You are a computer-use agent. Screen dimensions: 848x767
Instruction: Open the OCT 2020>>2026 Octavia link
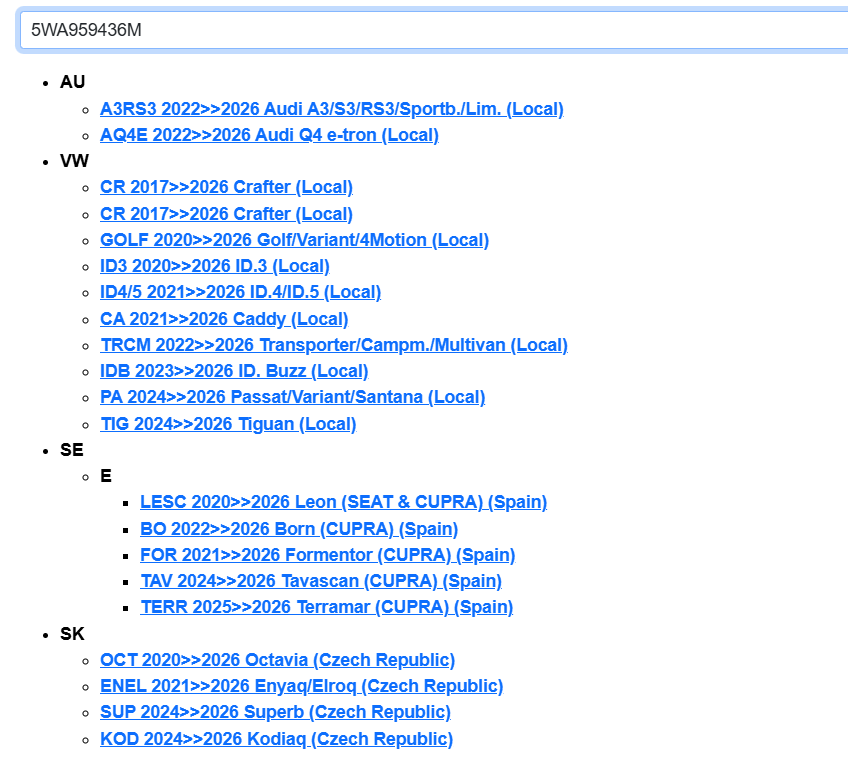coord(277,660)
